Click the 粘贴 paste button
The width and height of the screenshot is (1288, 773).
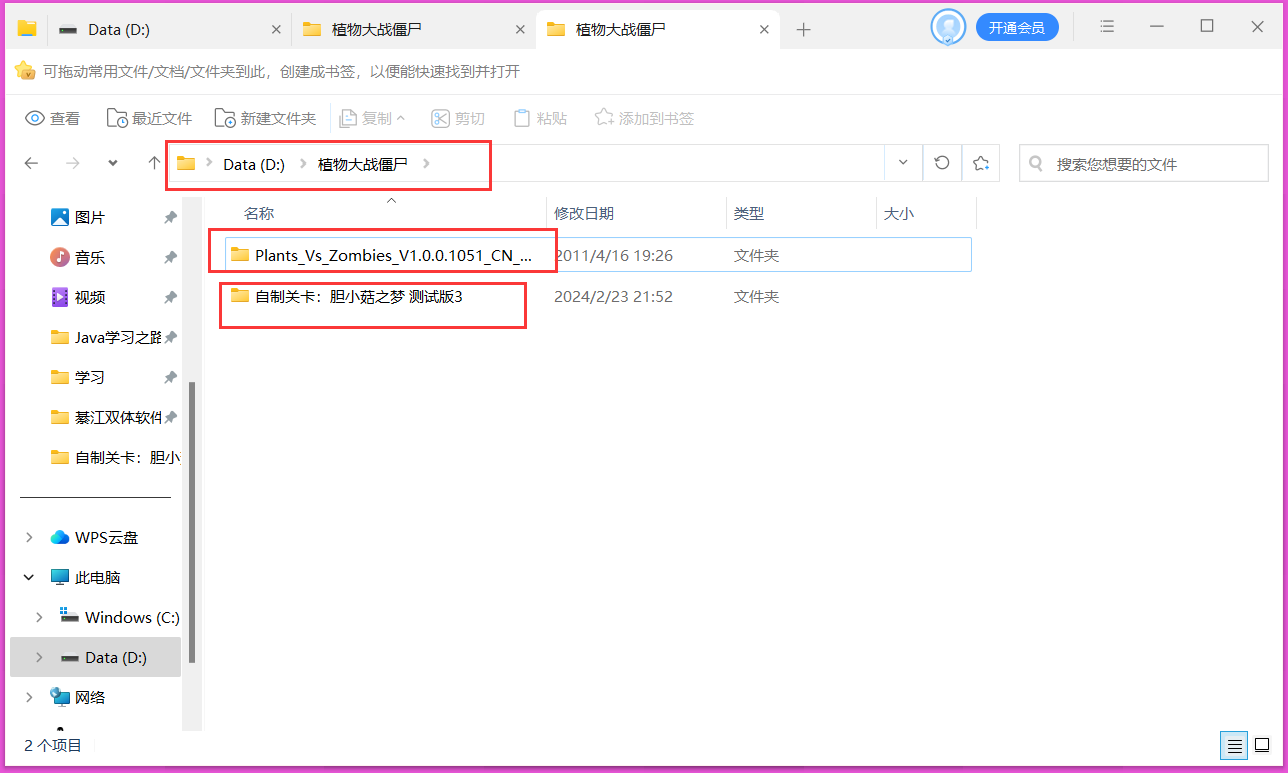540,118
